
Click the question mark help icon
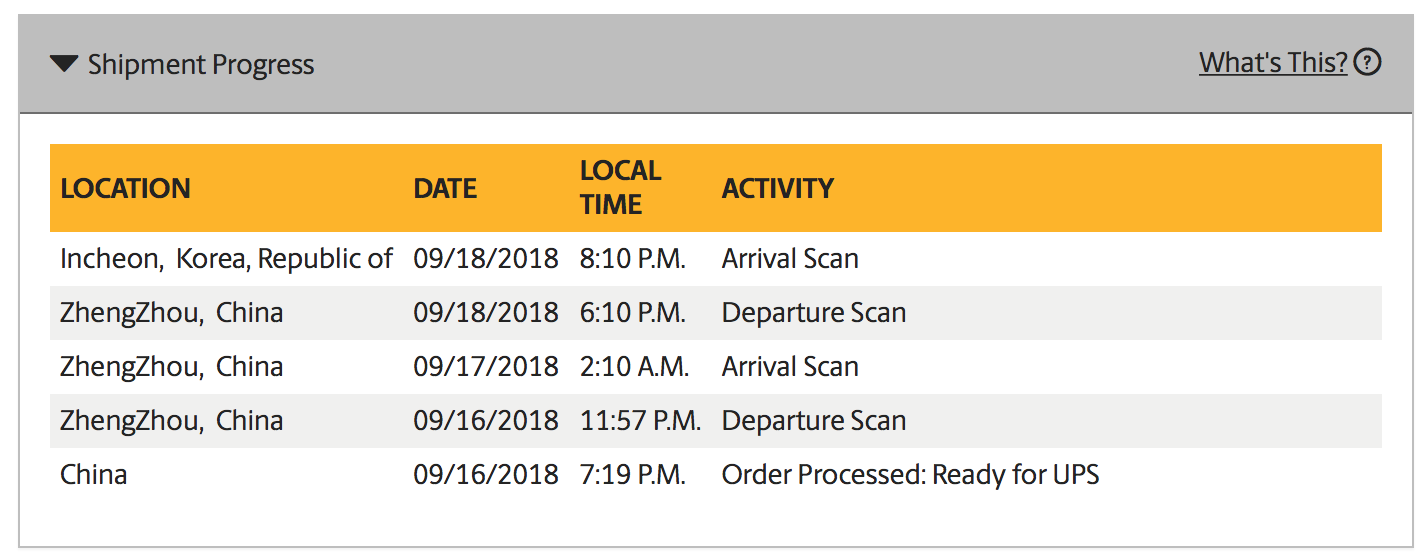1367,63
